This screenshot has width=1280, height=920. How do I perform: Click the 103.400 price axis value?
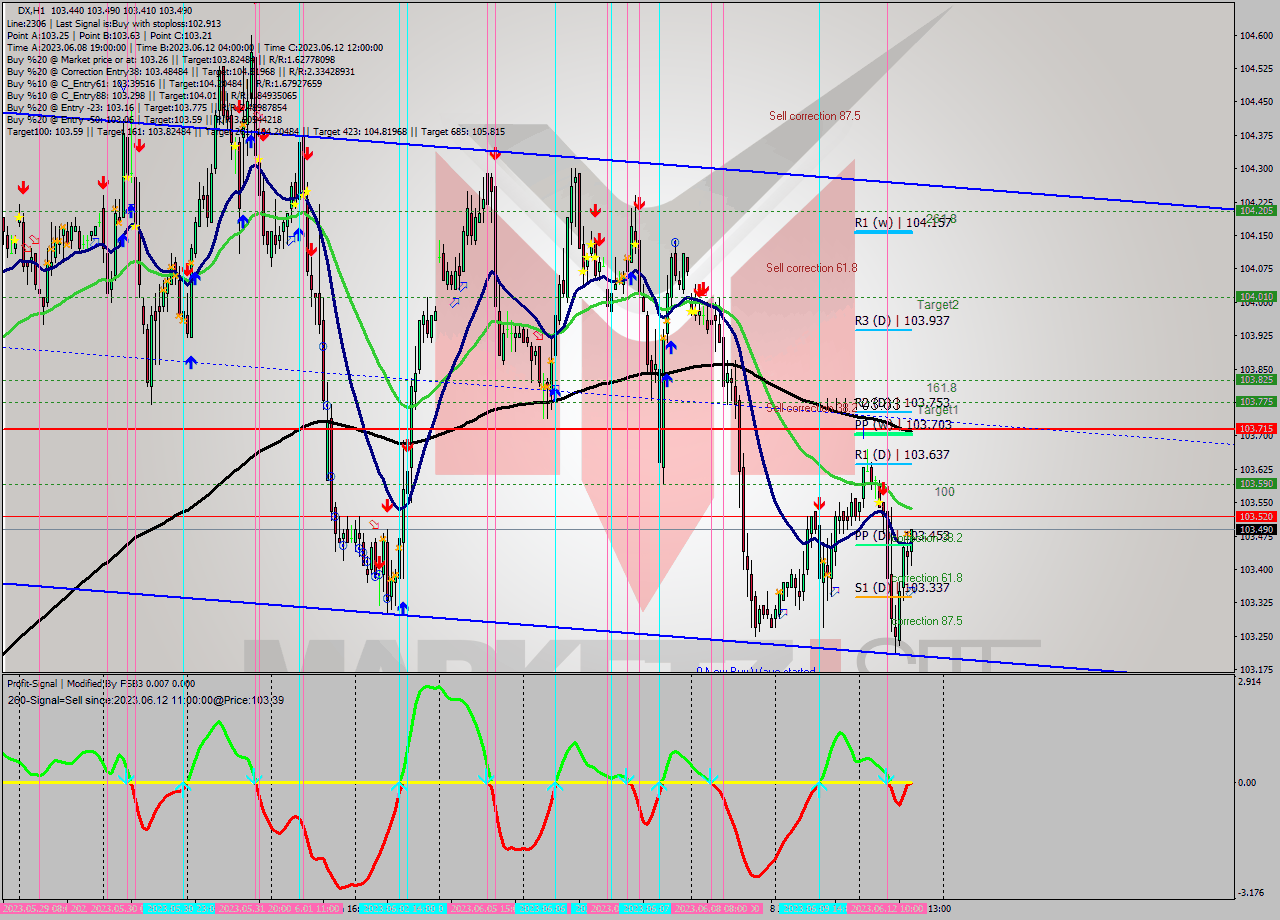pyautogui.click(x=1256, y=570)
